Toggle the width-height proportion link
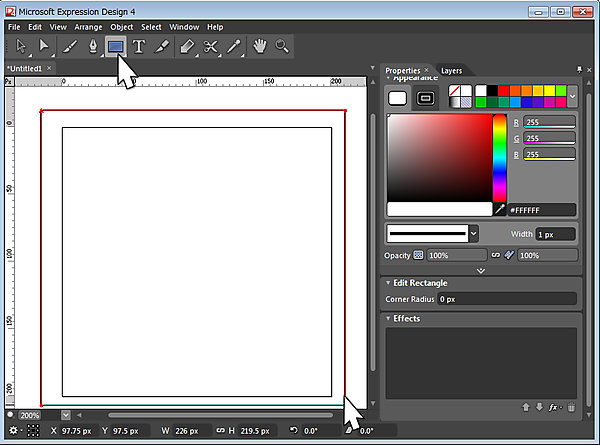Viewport: 600px width, 445px height. coord(220,431)
